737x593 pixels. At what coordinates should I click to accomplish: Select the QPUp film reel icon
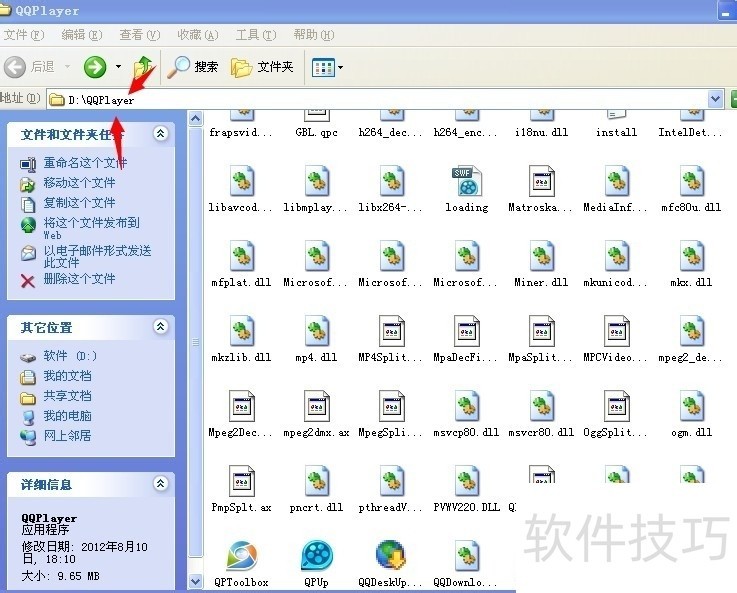[x=316, y=557]
